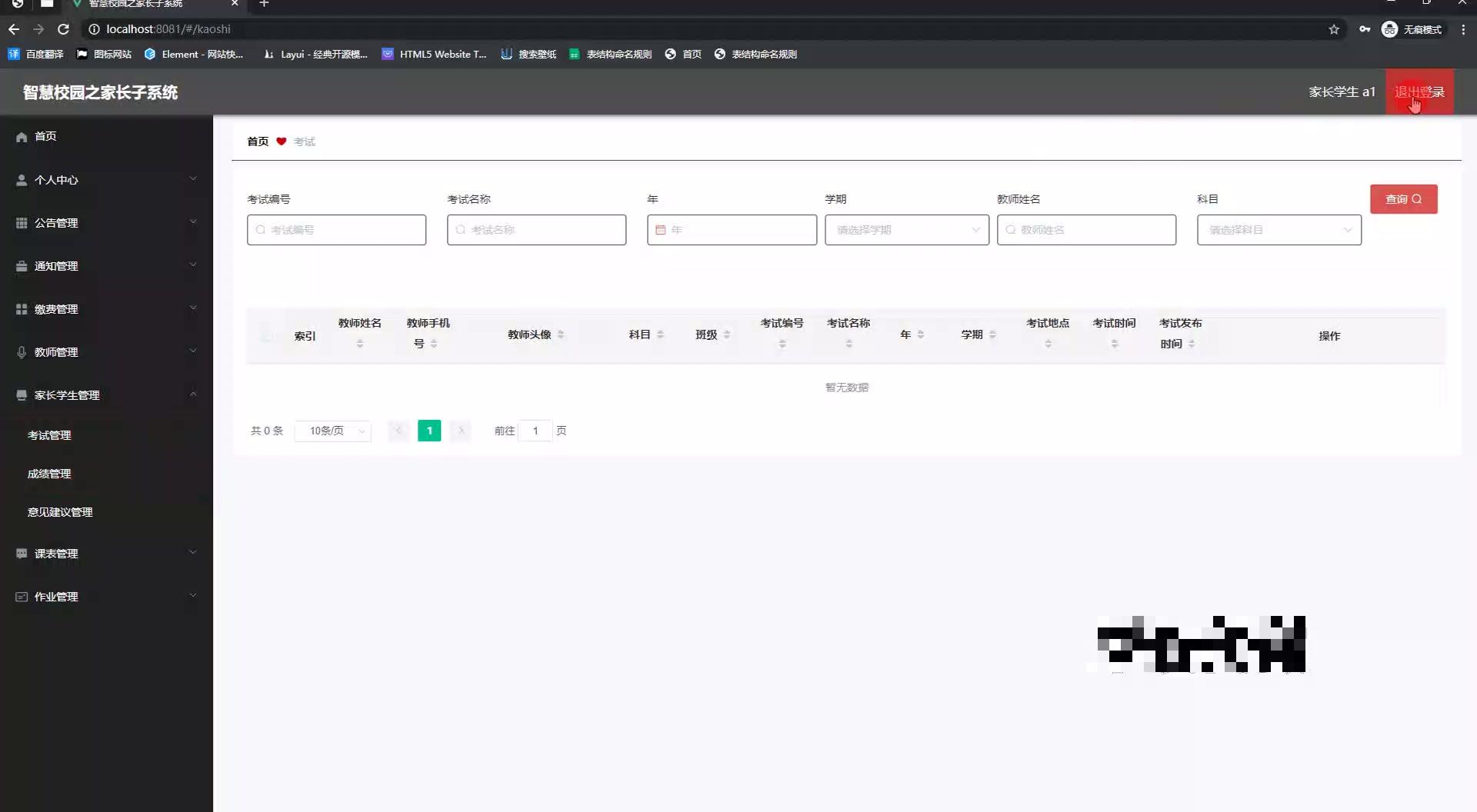The height and width of the screenshot is (812, 1477).
Task: Sort by 年 column arrows
Action: click(921, 334)
